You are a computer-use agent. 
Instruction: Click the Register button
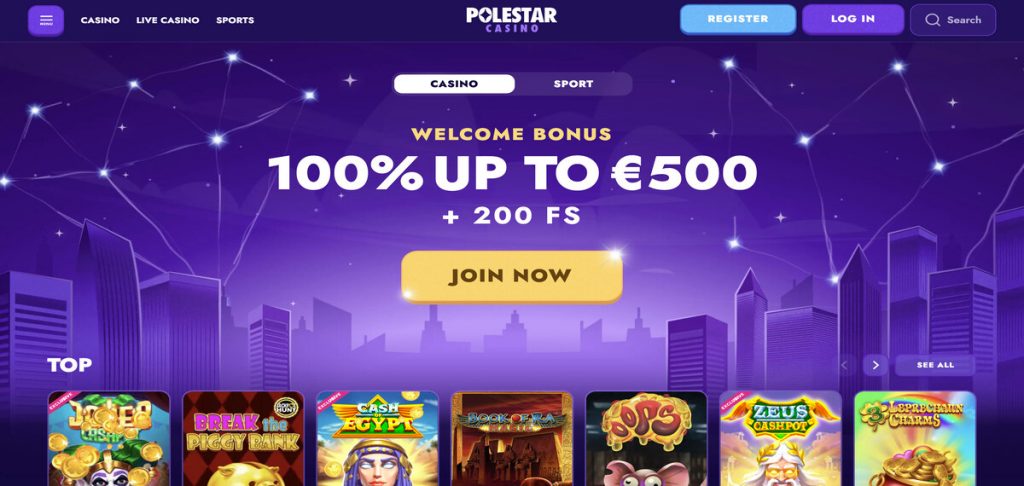[738, 19]
